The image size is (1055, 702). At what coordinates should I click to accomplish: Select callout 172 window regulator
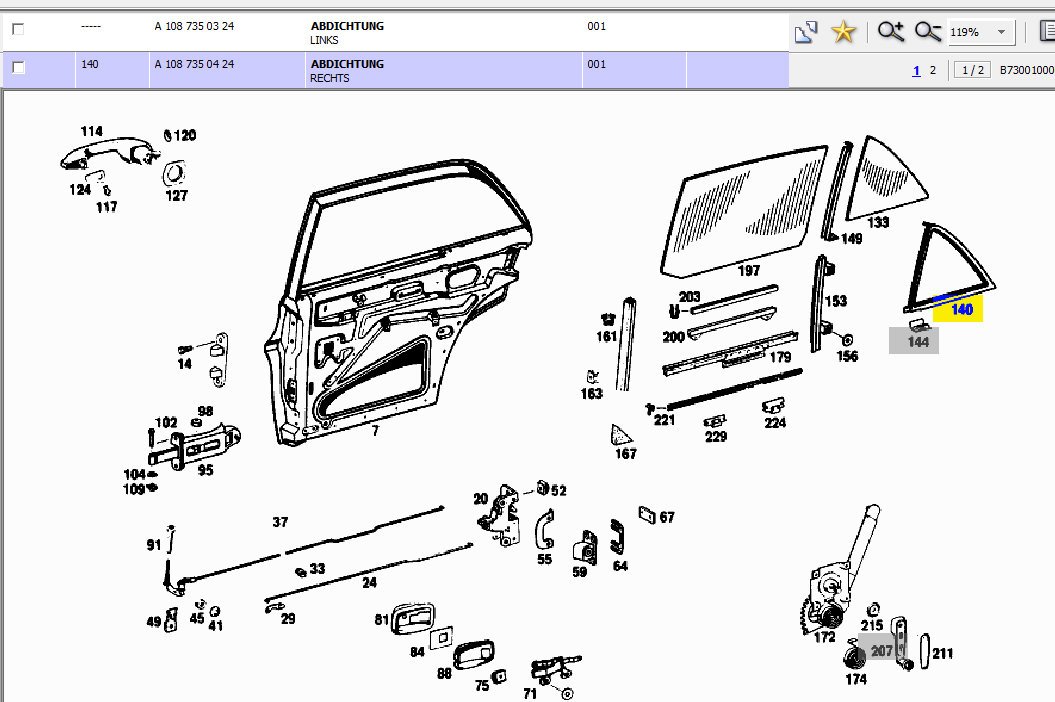pyautogui.click(x=824, y=637)
